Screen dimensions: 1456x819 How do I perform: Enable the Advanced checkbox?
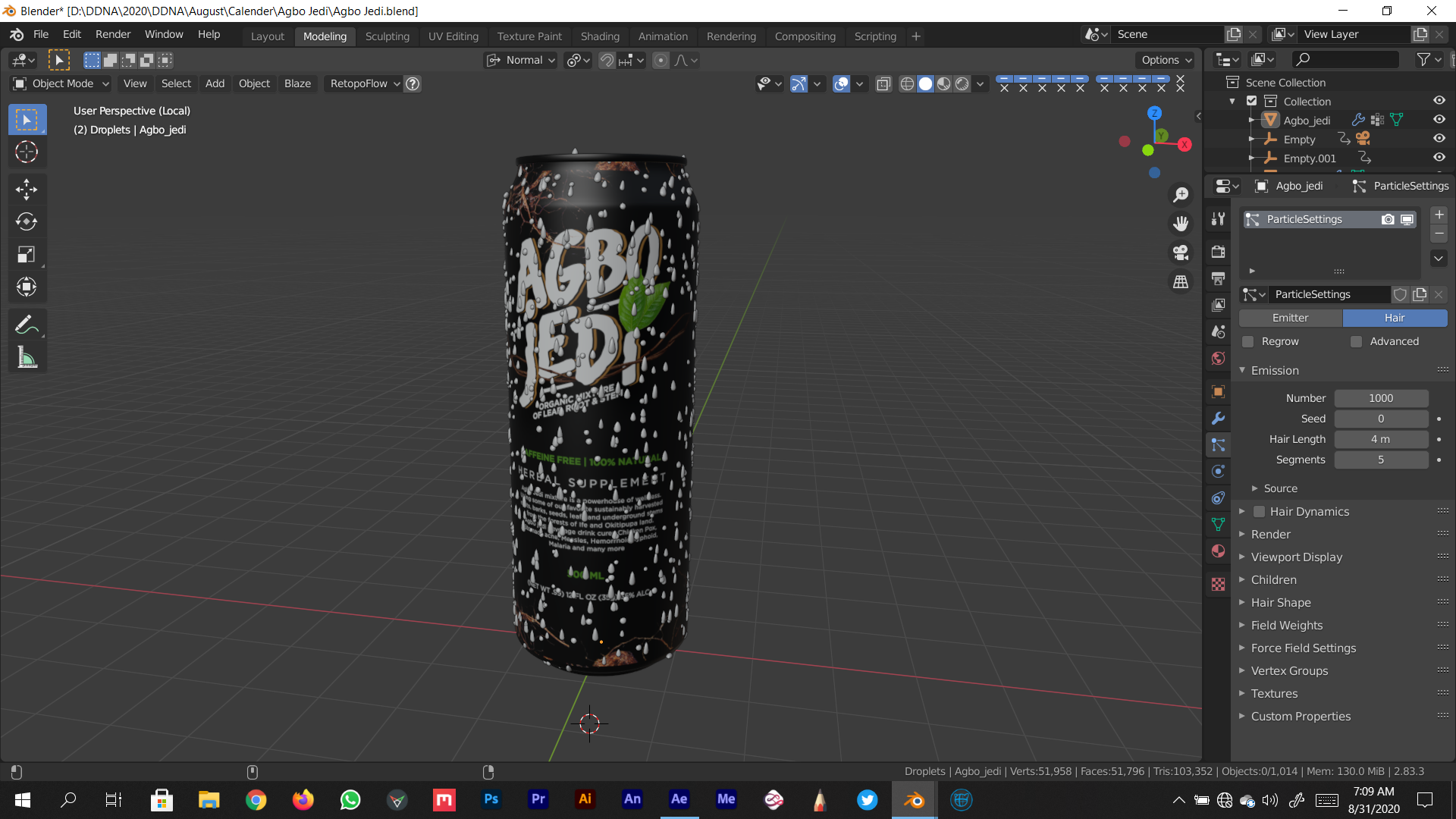1356,342
